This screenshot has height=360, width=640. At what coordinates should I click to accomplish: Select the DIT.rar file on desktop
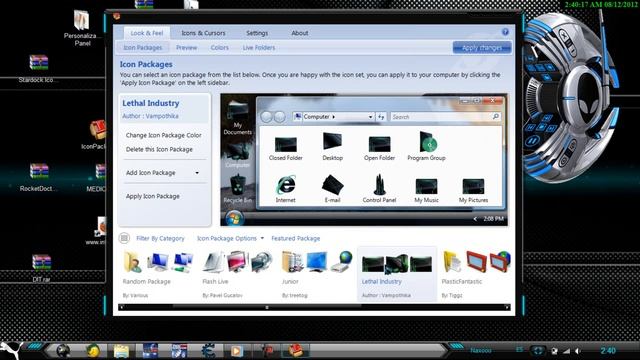[x=41, y=268]
